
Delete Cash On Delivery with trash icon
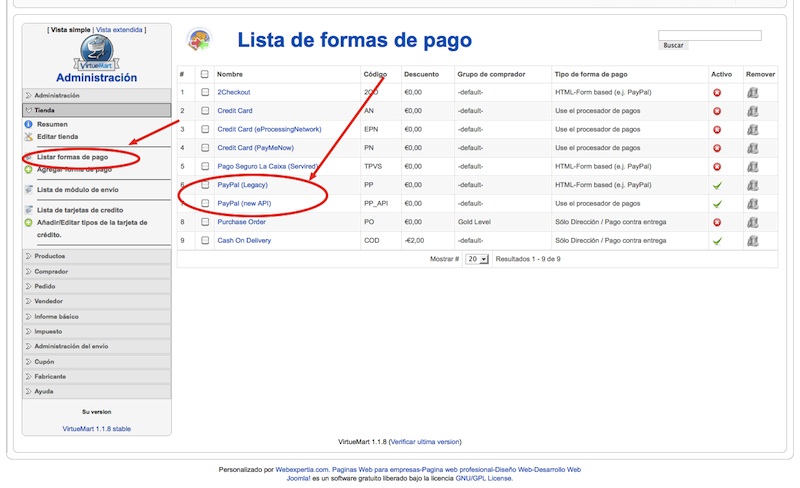(753, 241)
